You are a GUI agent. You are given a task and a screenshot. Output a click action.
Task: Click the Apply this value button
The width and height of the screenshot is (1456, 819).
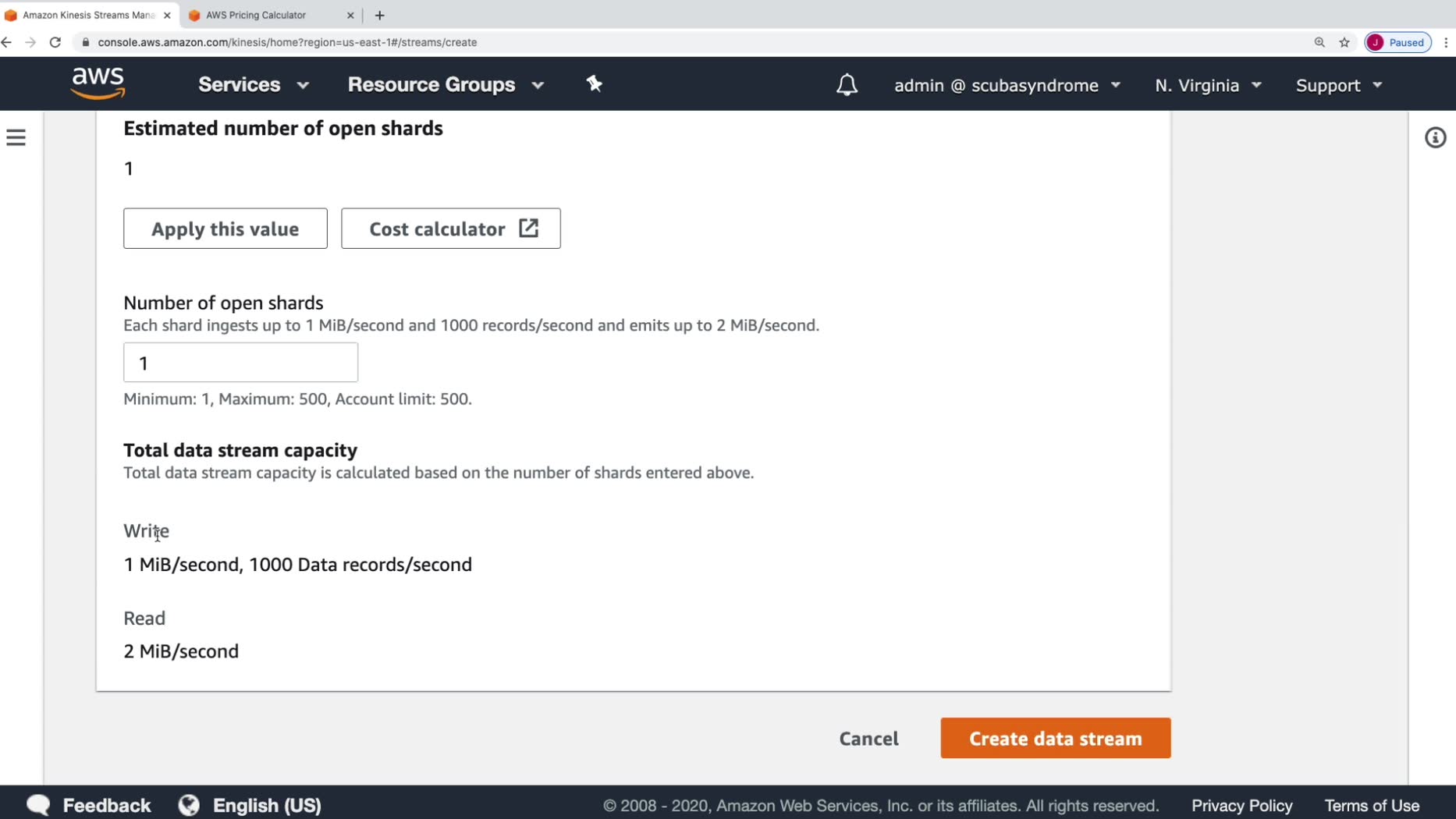[225, 229]
